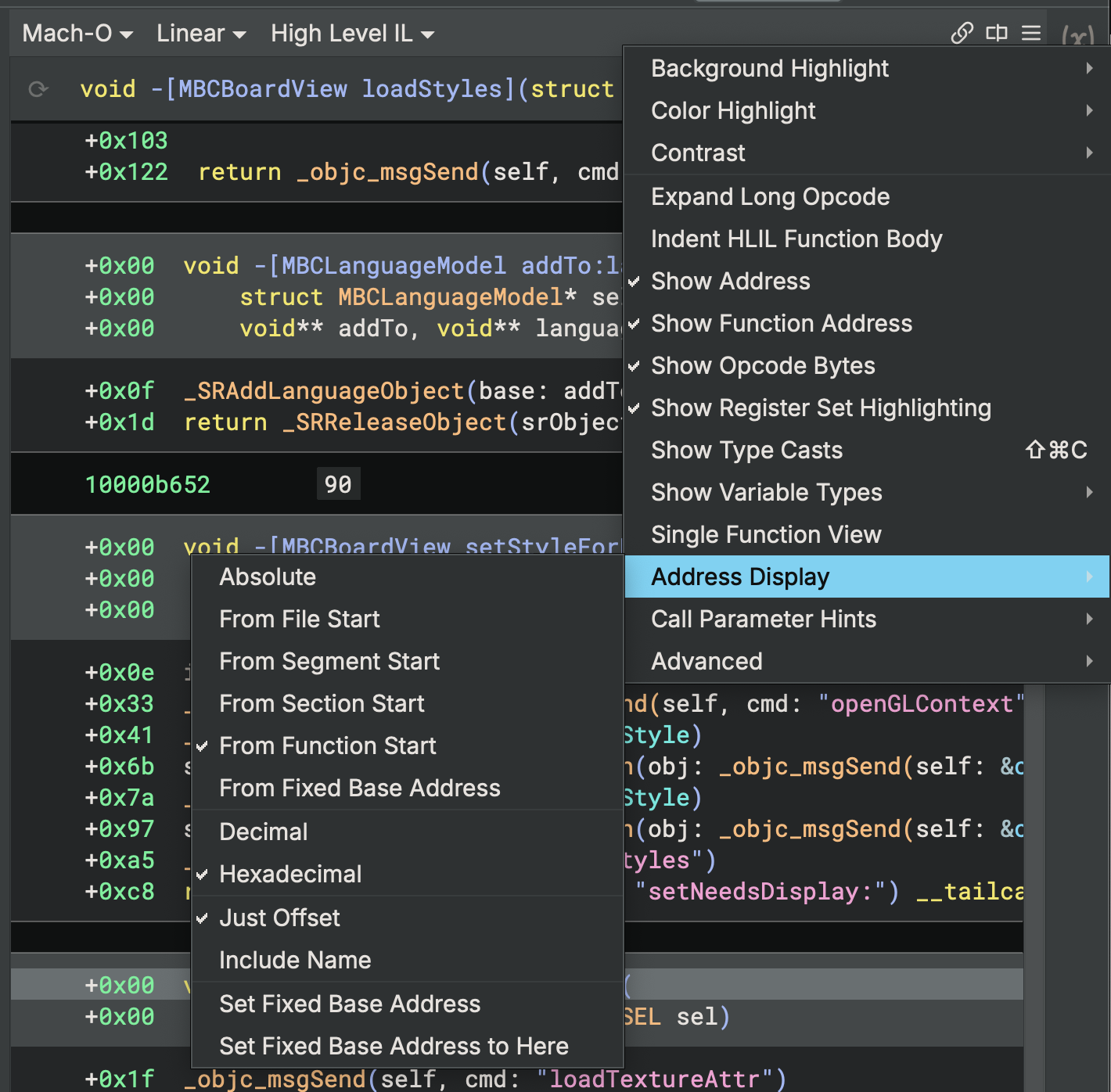Open the High Level IL dropdown
Viewport: 1111px width, 1092px height.
click(x=352, y=34)
